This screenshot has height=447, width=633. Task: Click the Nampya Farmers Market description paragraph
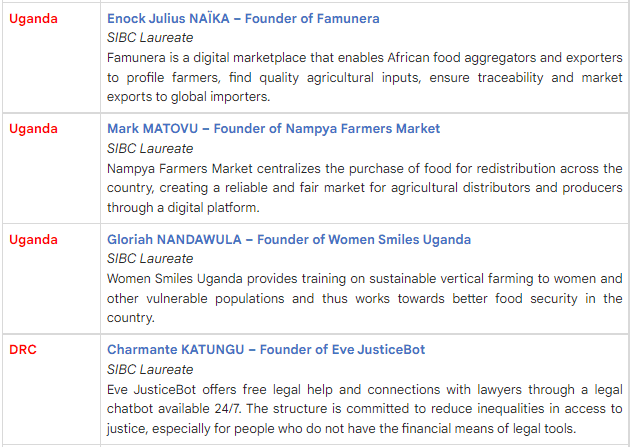tap(364, 188)
